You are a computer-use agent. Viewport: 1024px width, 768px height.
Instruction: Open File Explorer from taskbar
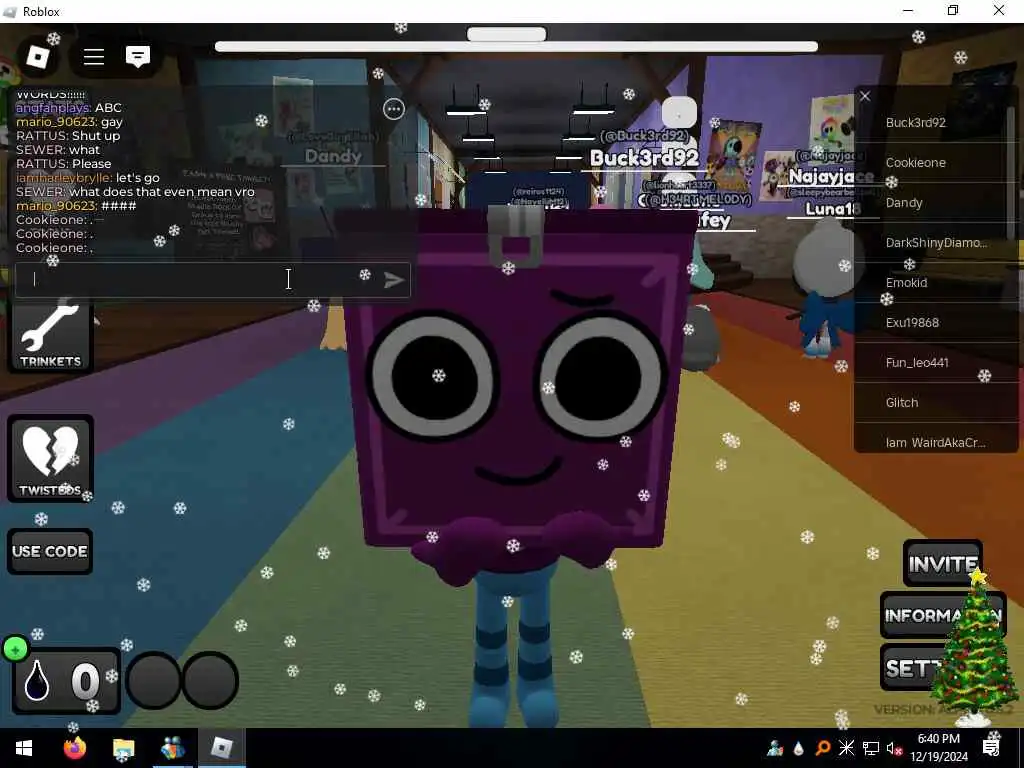123,748
